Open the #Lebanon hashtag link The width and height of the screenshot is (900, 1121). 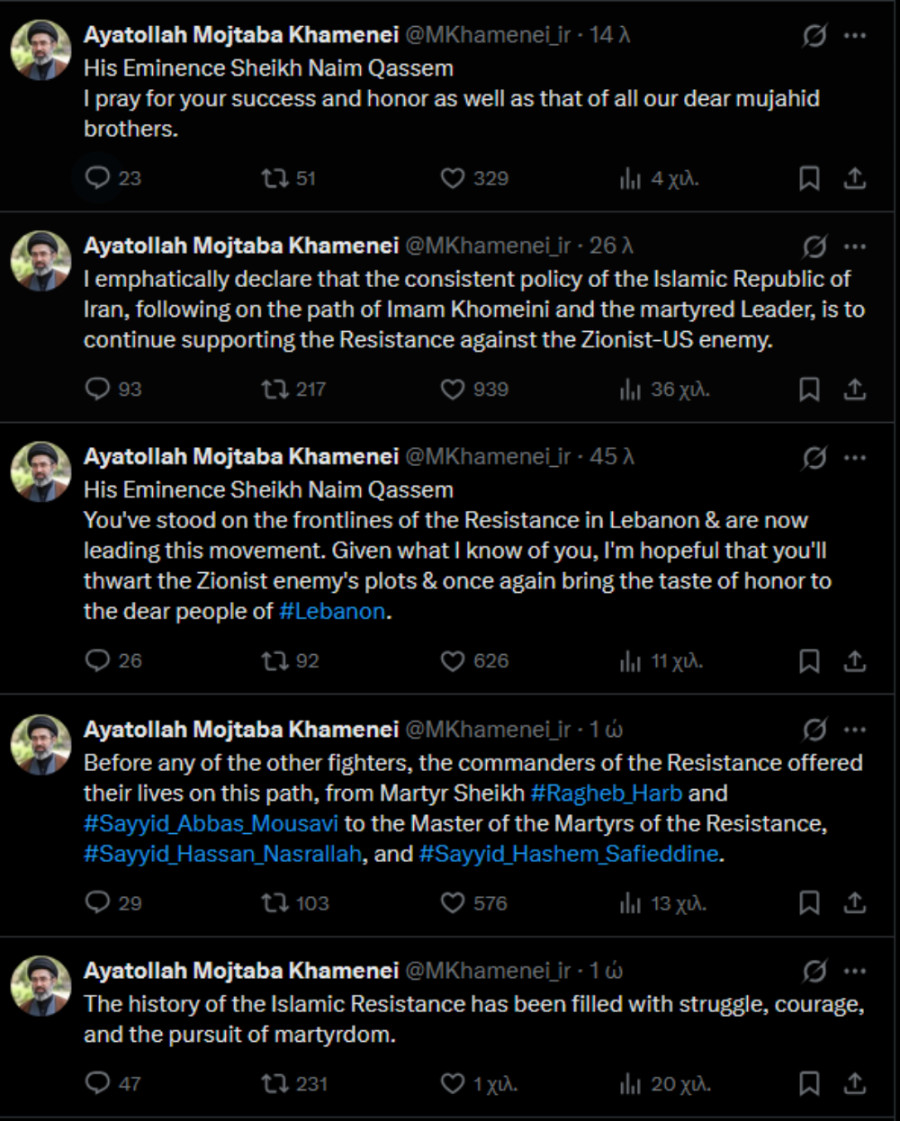pyautogui.click(x=332, y=611)
